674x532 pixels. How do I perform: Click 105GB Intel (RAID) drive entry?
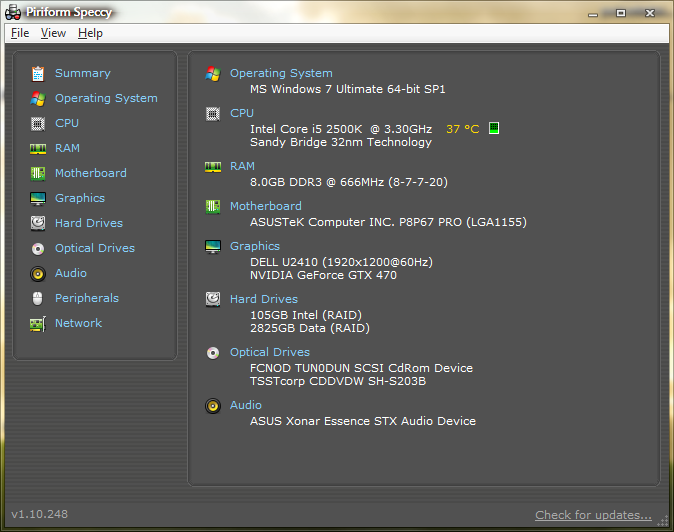(x=306, y=315)
